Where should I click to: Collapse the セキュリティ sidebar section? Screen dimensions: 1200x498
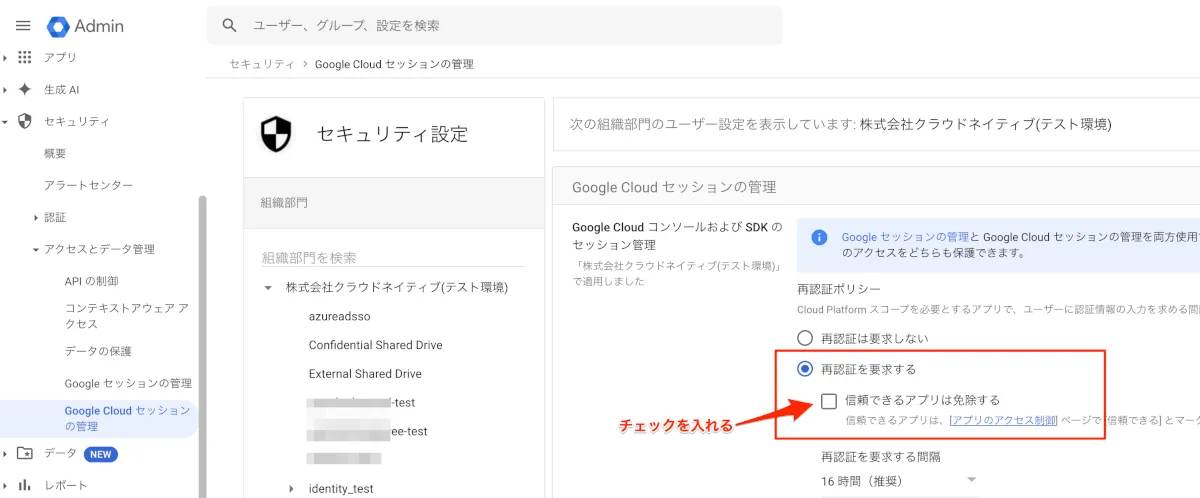[6, 121]
